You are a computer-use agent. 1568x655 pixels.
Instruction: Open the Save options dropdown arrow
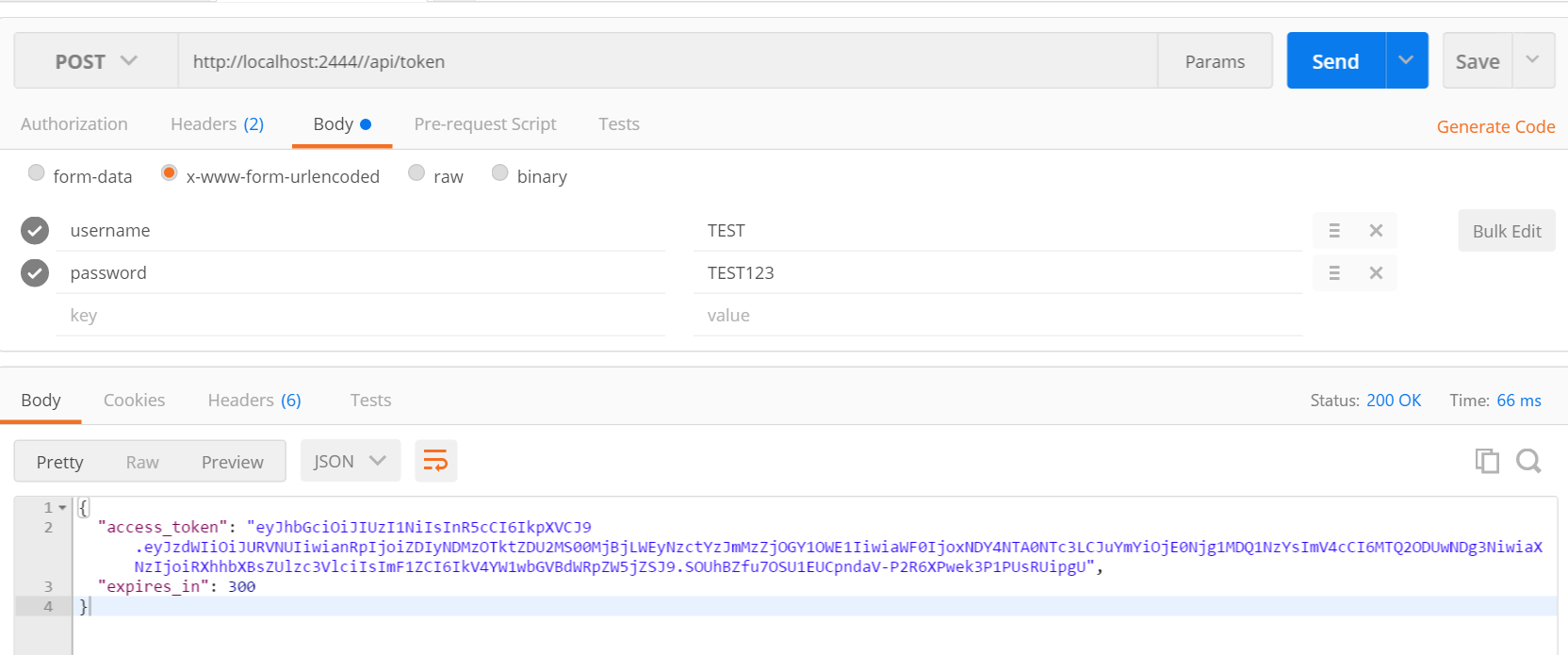click(x=1533, y=60)
